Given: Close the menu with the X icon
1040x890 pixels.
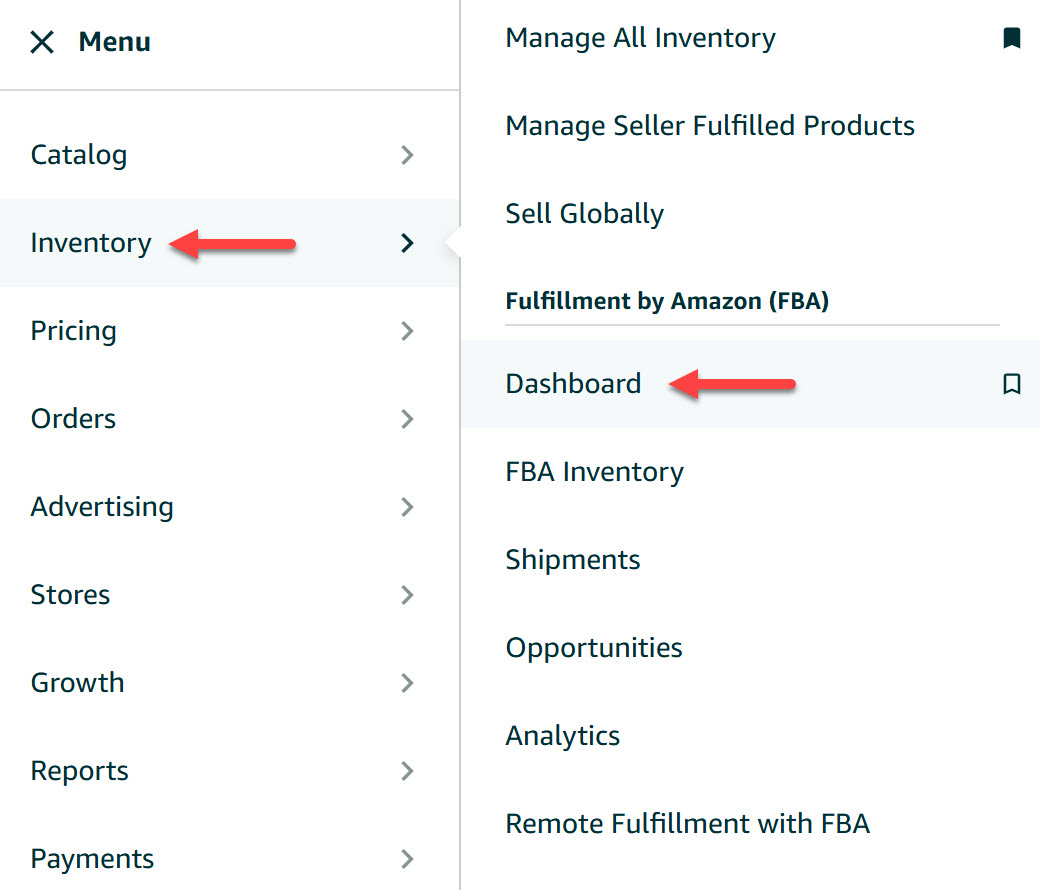Looking at the screenshot, I should [42, 42].
